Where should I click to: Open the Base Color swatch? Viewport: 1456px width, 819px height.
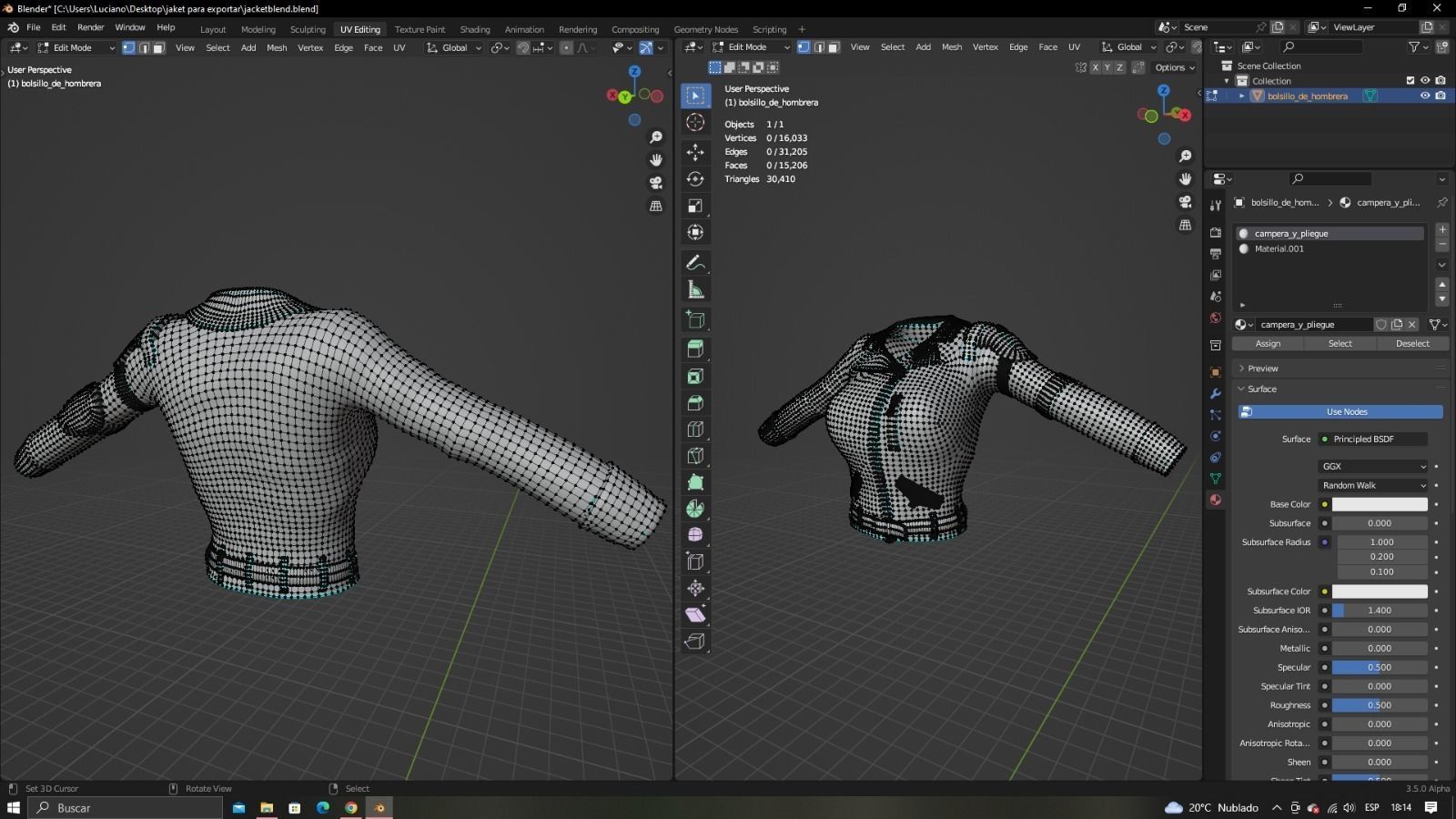1380,504
